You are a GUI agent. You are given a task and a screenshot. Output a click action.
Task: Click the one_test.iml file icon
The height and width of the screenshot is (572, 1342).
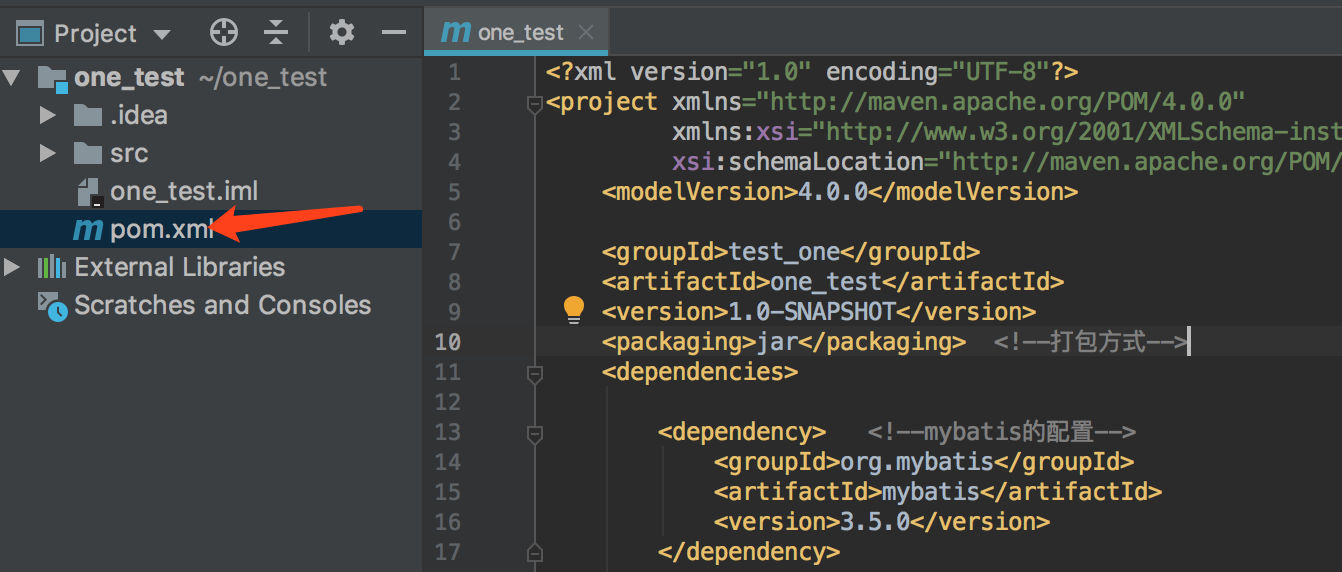[x=89, y=191]
